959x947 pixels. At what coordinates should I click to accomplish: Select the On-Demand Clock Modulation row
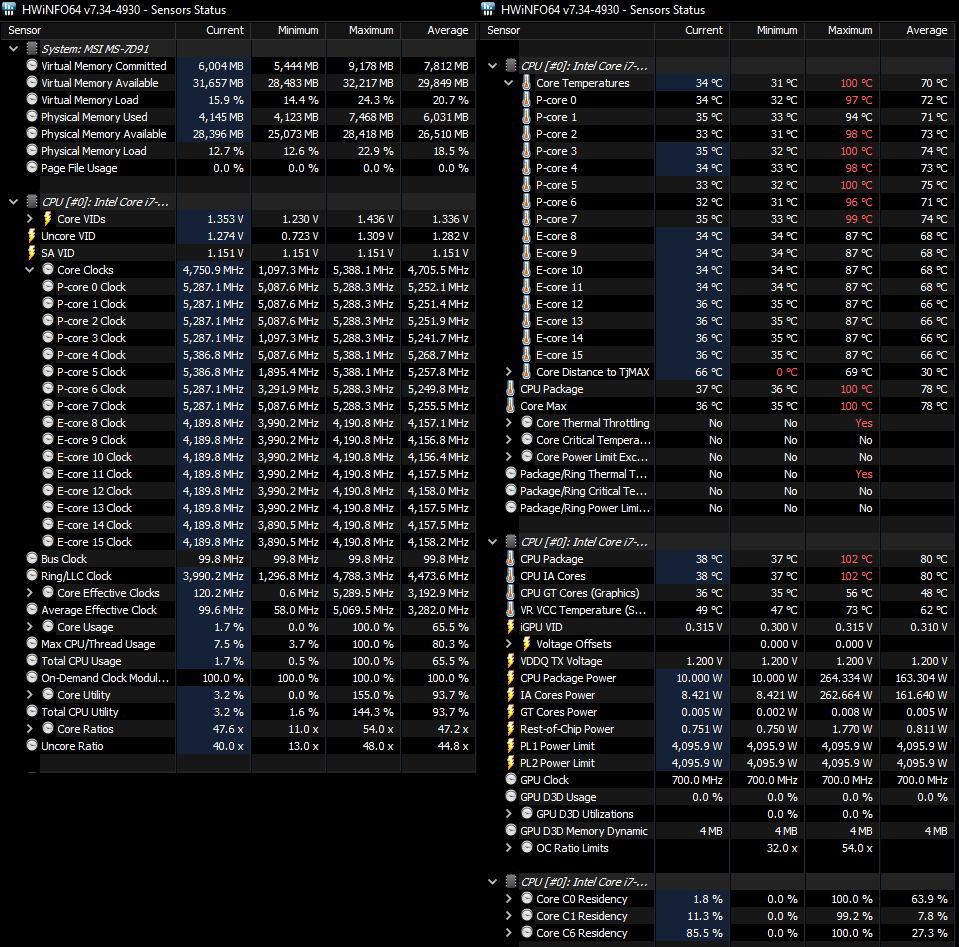251,678
